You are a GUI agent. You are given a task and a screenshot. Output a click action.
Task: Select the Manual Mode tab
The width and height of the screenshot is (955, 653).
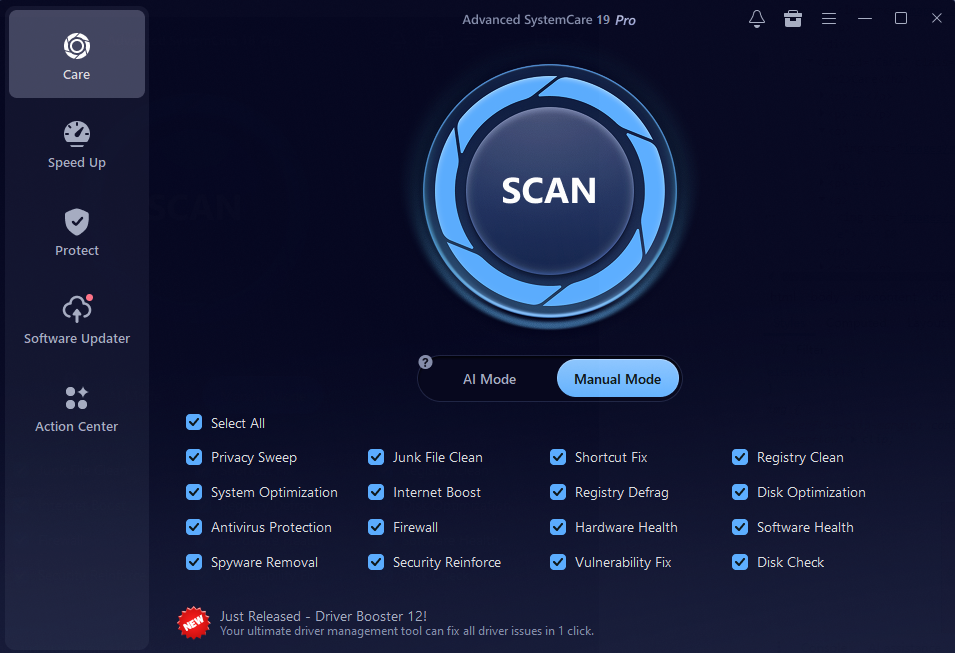(617, 379)
